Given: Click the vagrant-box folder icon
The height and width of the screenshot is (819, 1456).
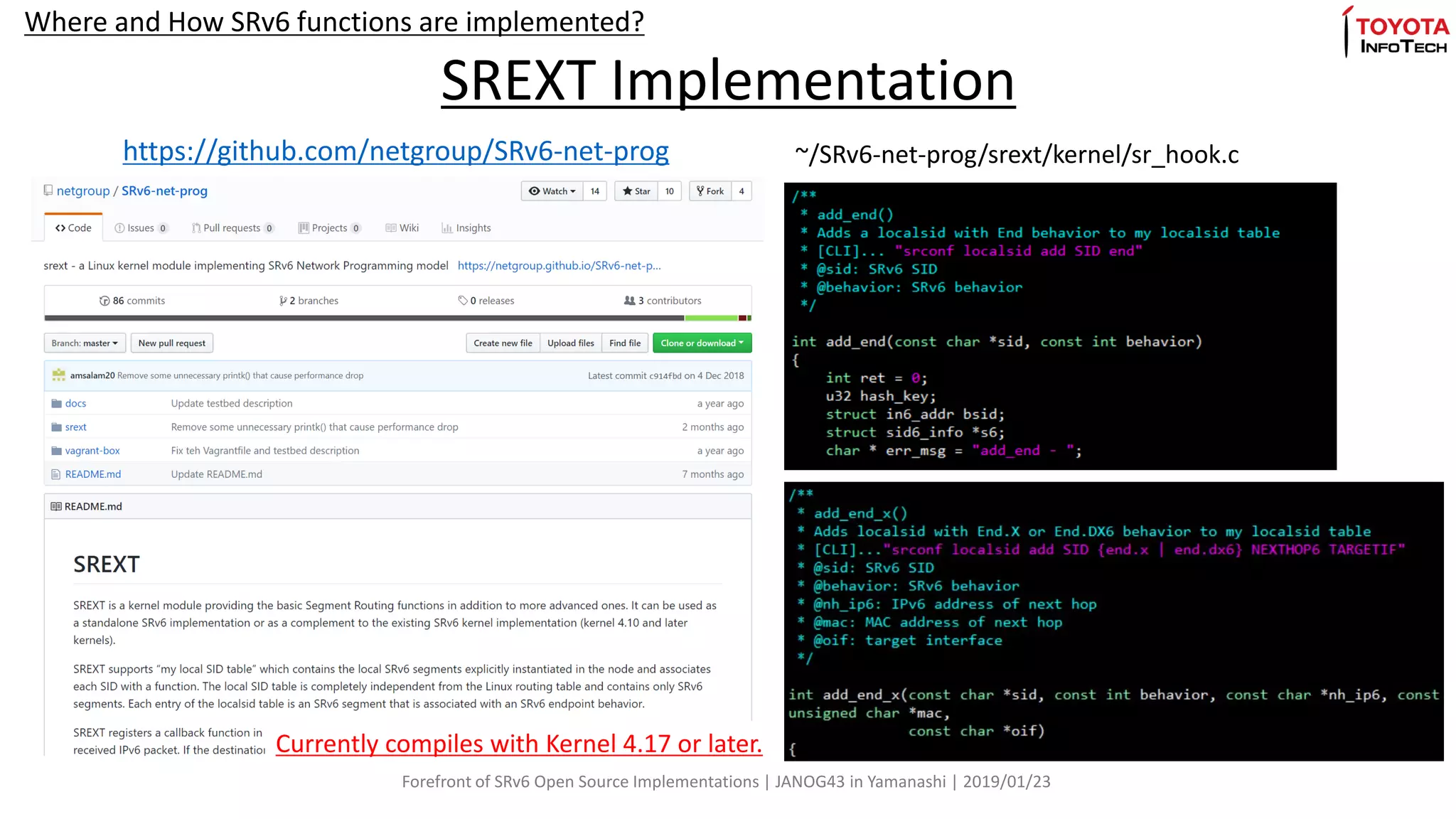Looking at the screenshot, I should point(56,451).
